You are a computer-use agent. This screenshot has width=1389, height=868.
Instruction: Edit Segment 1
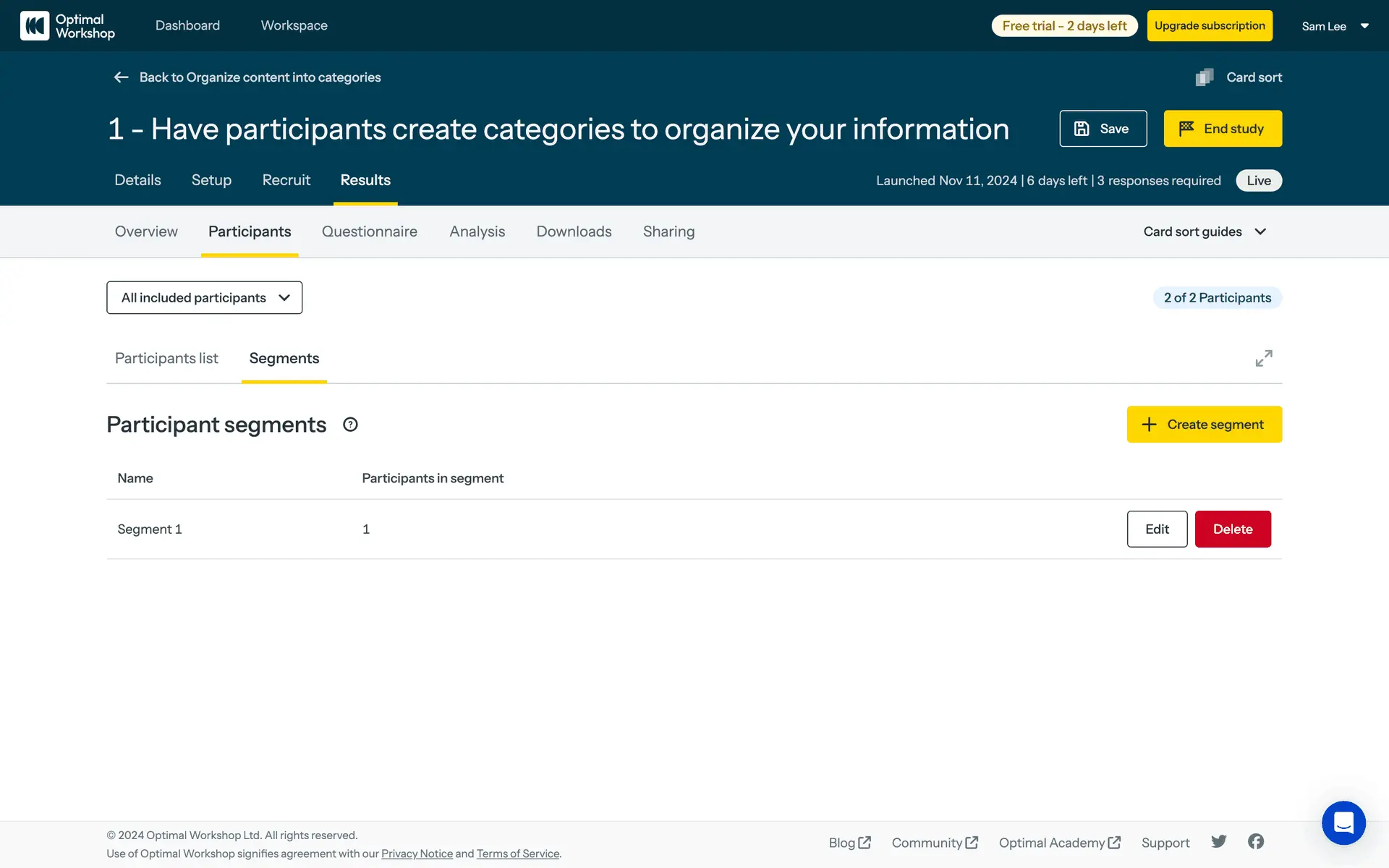pyautogui.click(x=1156, y=529)
